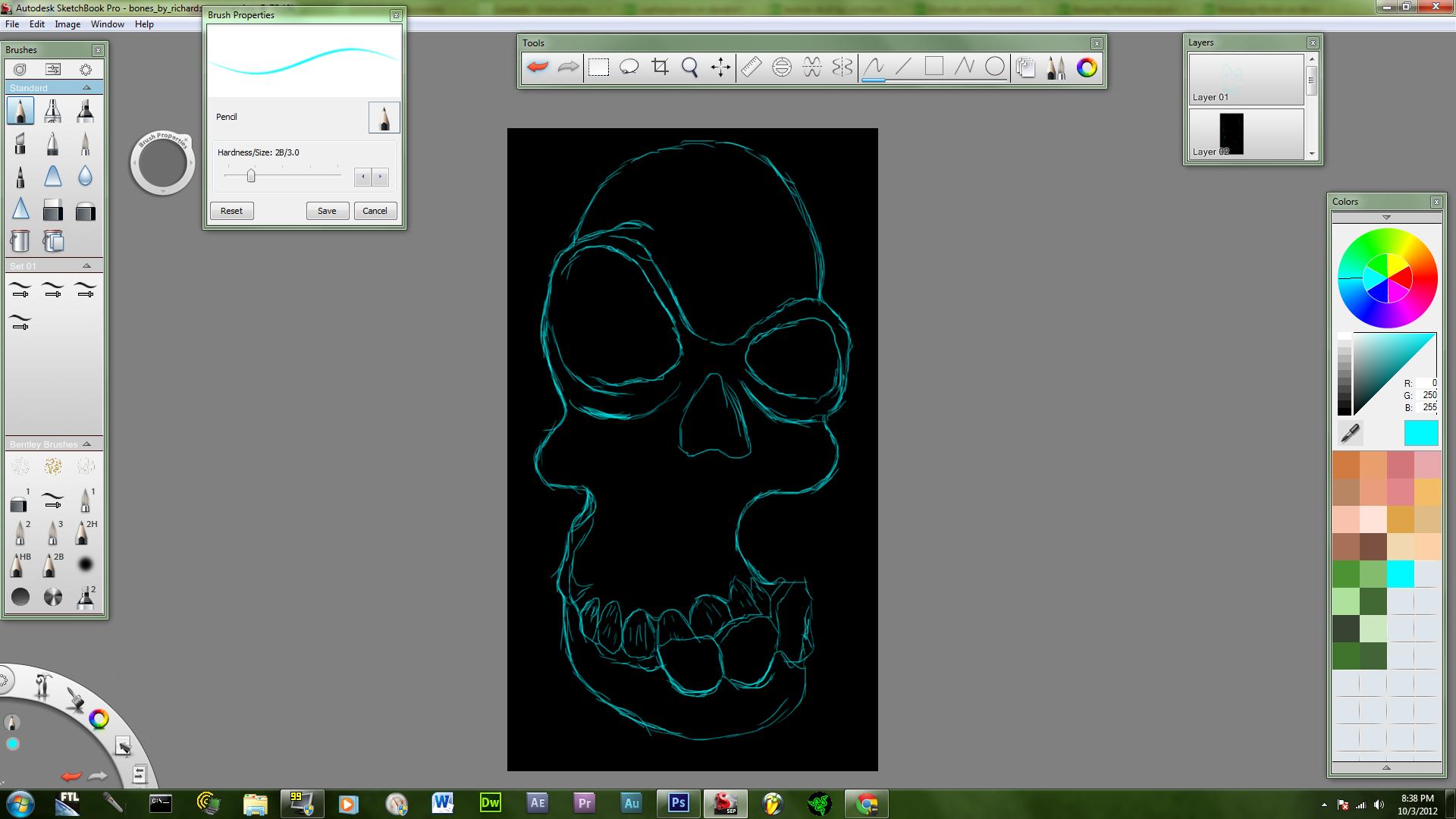
Task: Pick the cyan swatch in color palette
Action: pos(1400,574)
